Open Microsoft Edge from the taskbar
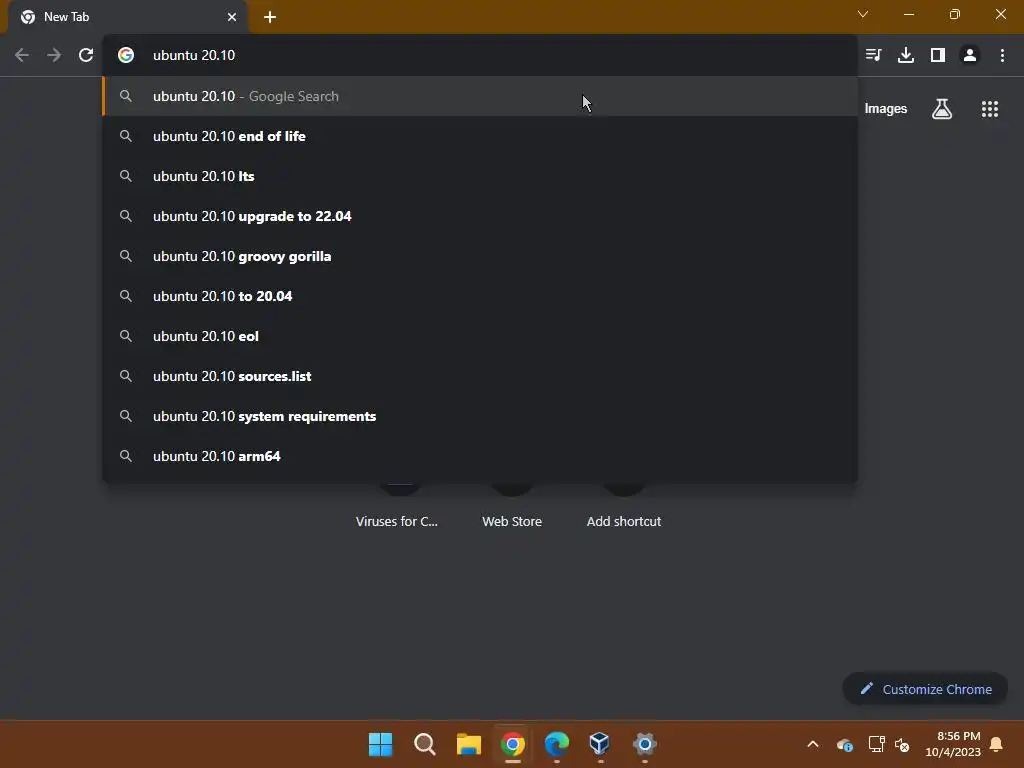 click(x=556, y=744)
